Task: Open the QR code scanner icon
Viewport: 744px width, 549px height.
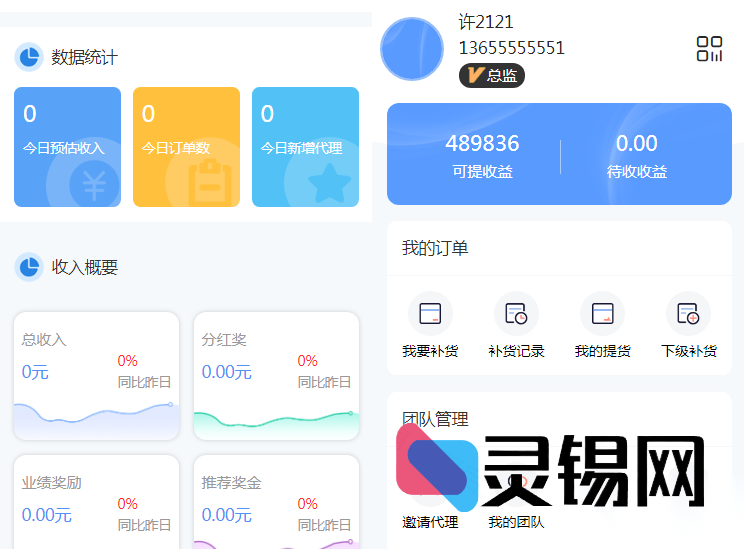Action: click(x=709, y=49)
